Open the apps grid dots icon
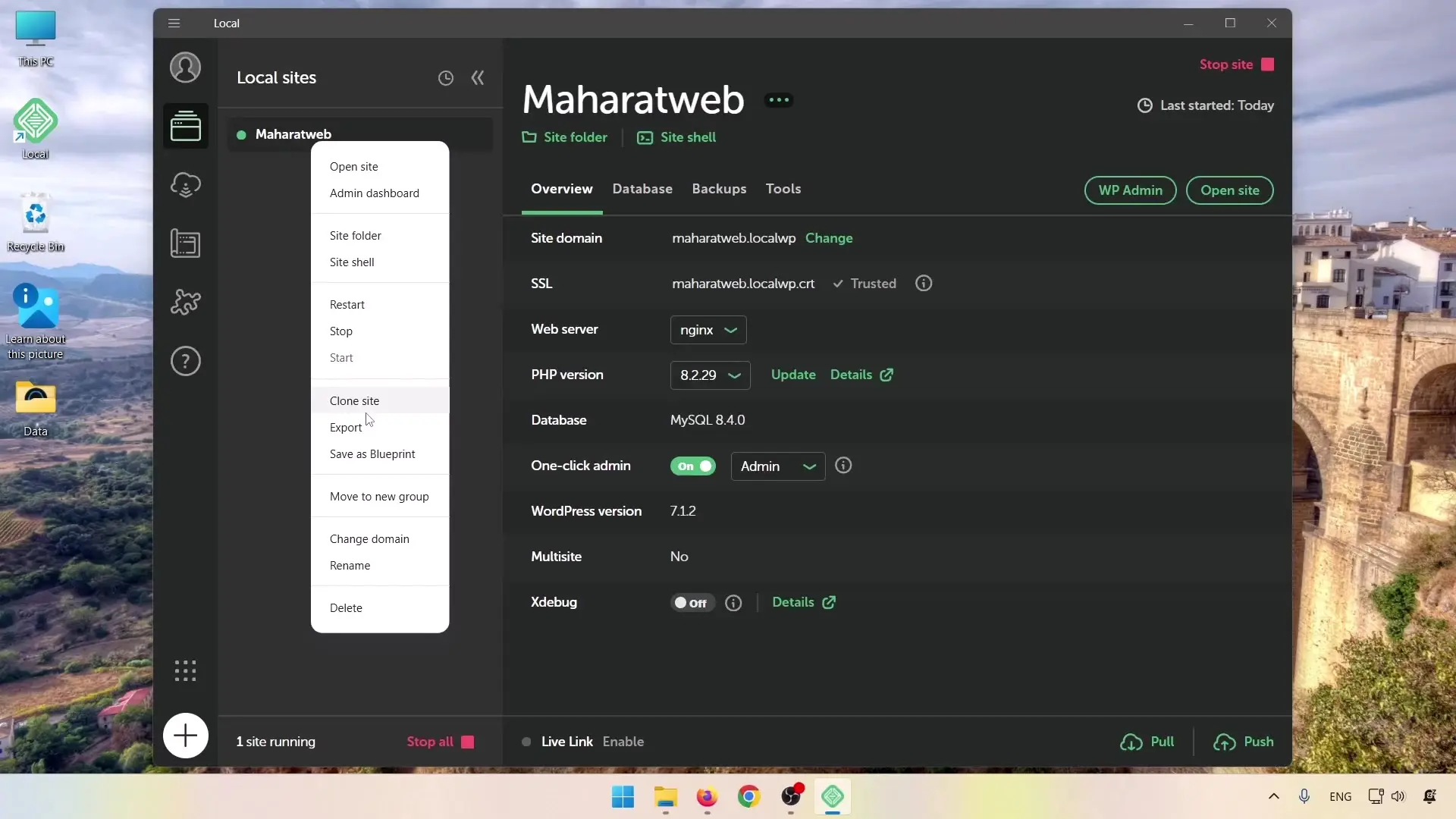The image size is (1456, 819). tap(185, 670)
